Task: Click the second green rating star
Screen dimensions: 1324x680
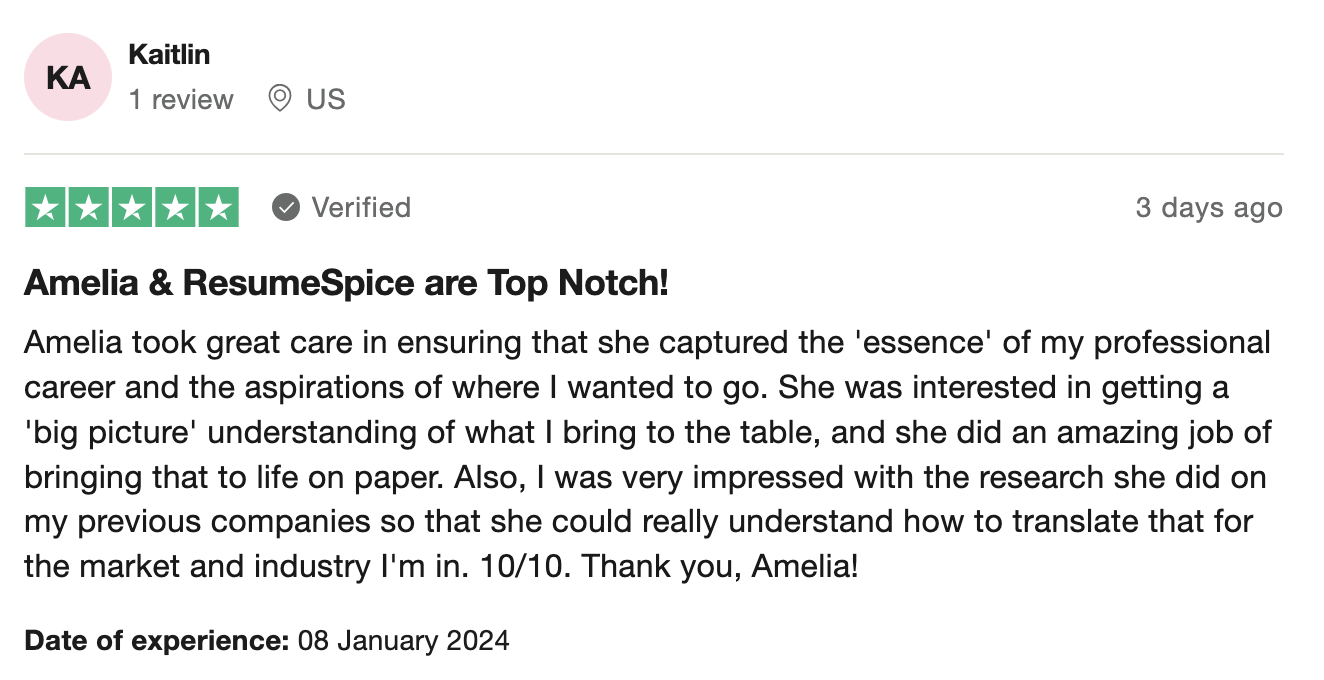Action: (x=88, y=207)
